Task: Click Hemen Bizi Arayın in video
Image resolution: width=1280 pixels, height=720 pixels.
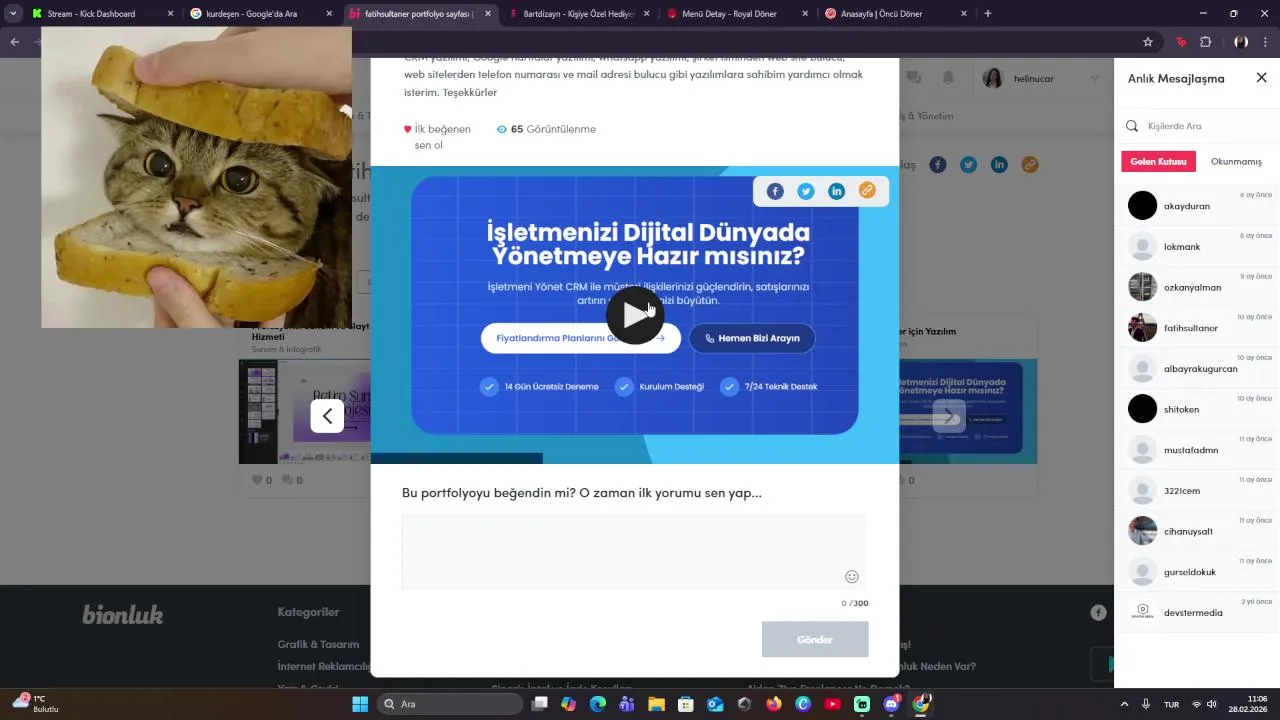Action: 752,338
